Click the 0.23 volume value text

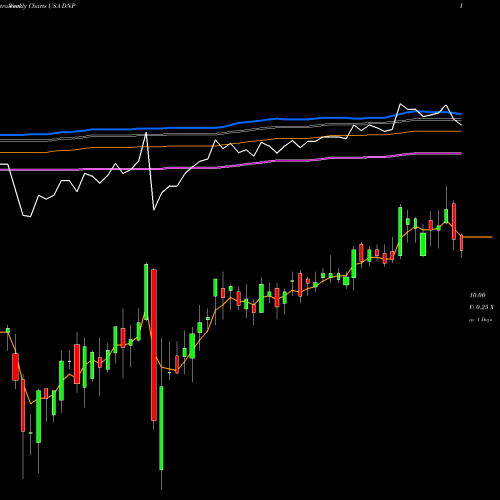(x=482, y=307)
